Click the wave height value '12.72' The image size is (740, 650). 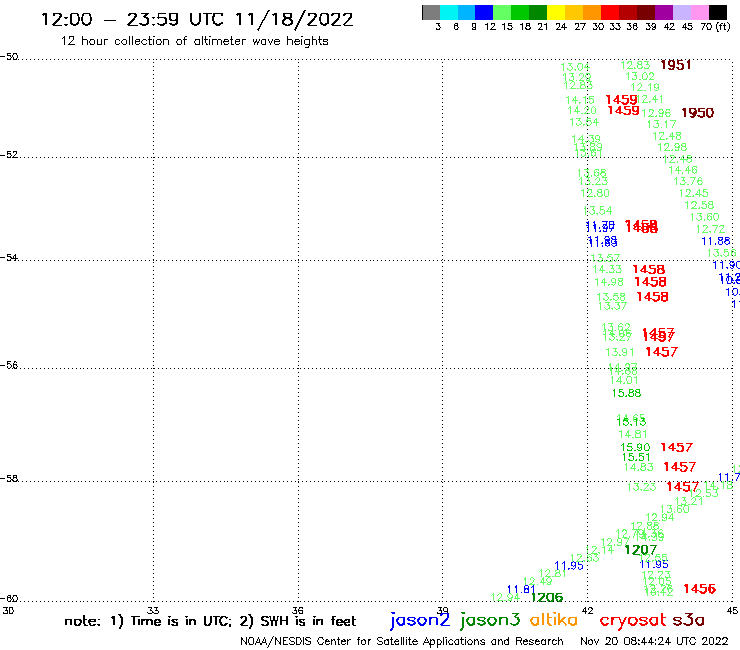coord(710,229)
